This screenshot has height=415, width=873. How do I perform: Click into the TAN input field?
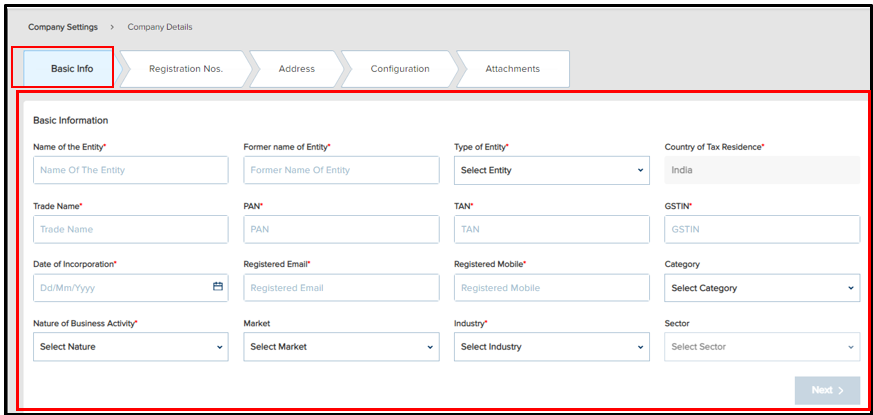click(552, 230)
